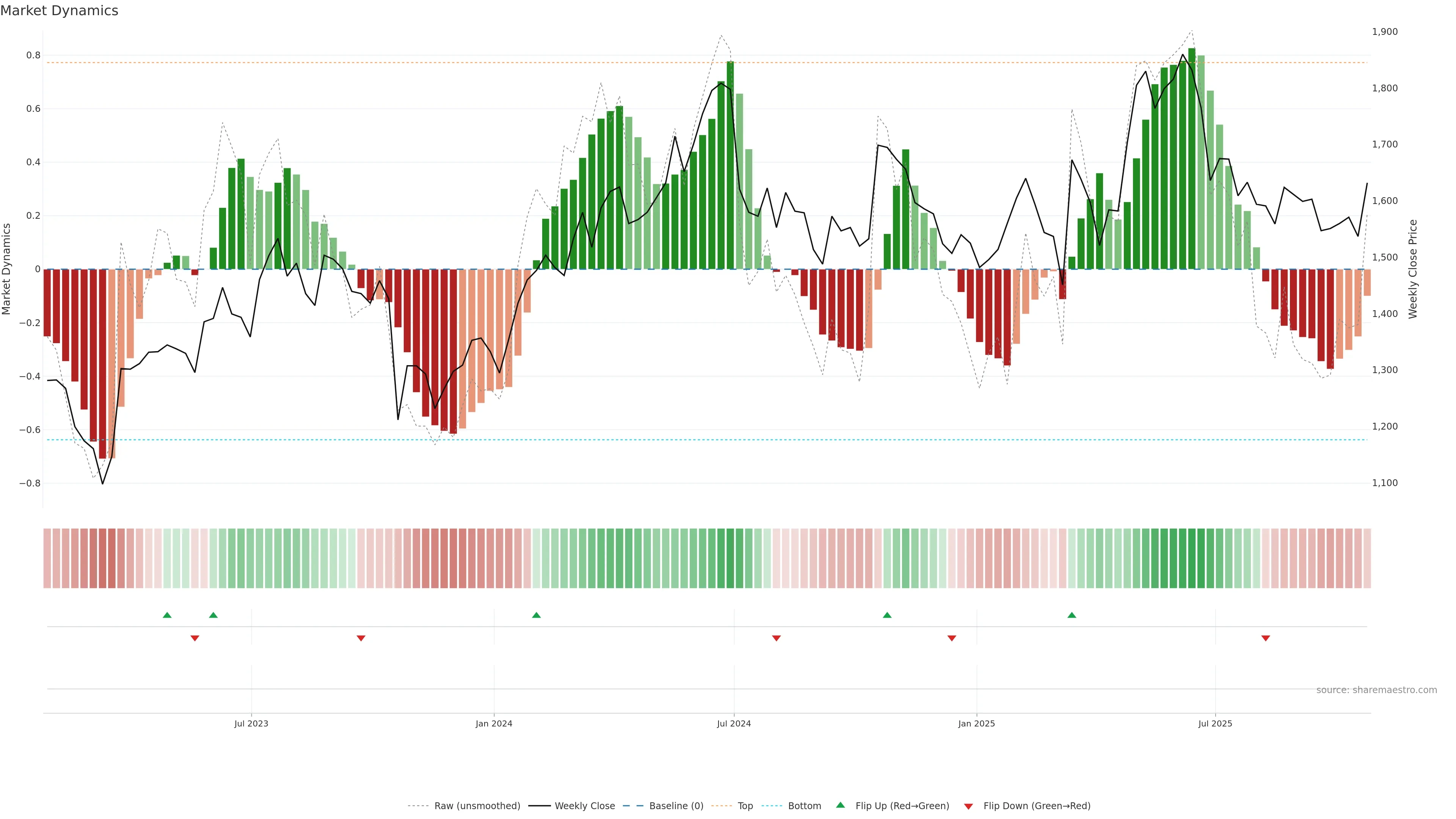Click the Jul 2024 x-axis label
The width and height of the screenshot is (1456, 819).
click(734, 723)
